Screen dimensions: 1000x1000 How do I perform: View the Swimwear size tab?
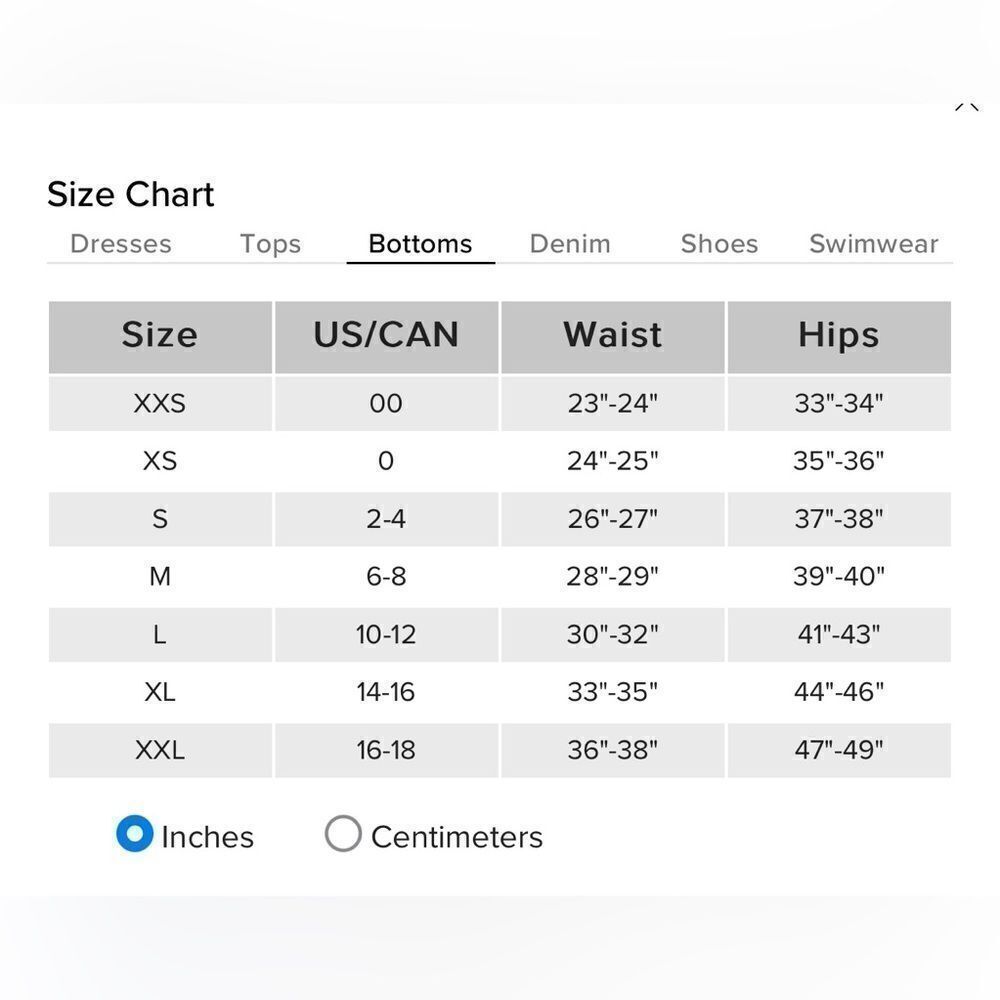(x=874, y=244)
